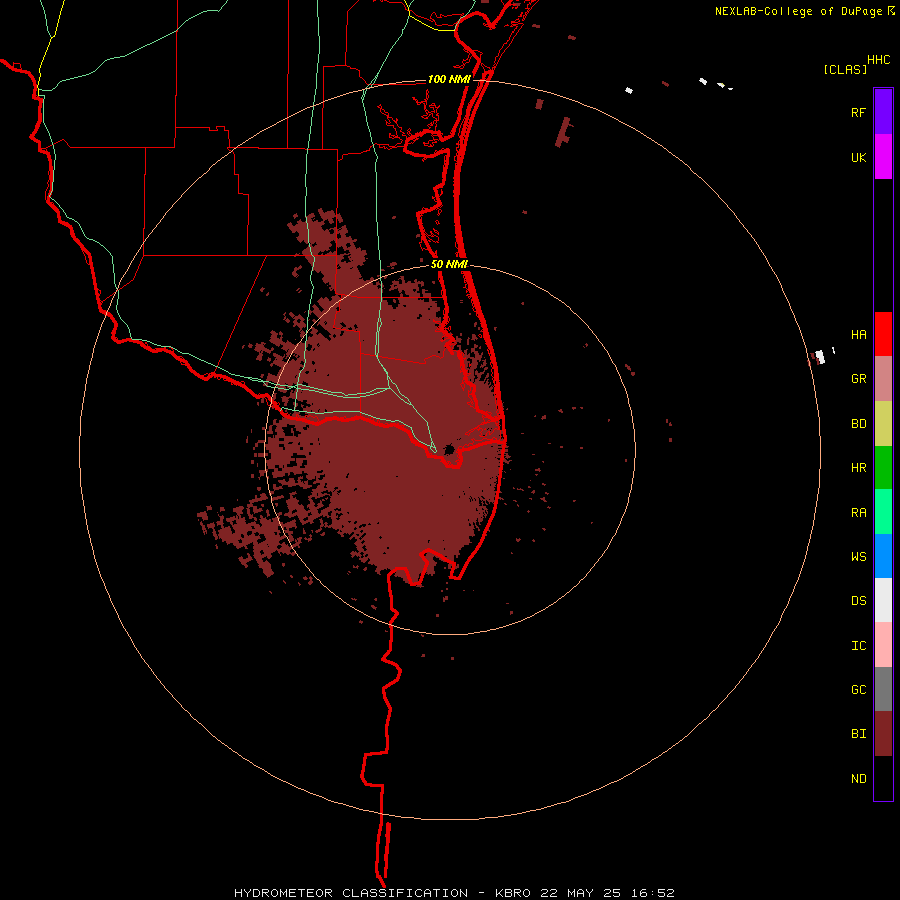The image size is (900, 900).
Task: Click the BI dark red legend swatch
Action: click(883, 734)
